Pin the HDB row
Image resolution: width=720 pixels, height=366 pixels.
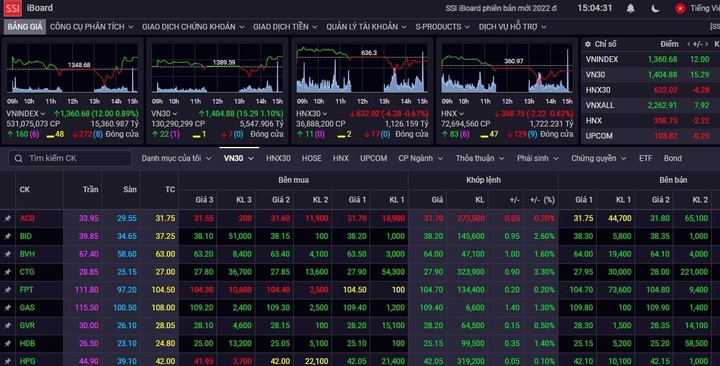pos(8,343)
